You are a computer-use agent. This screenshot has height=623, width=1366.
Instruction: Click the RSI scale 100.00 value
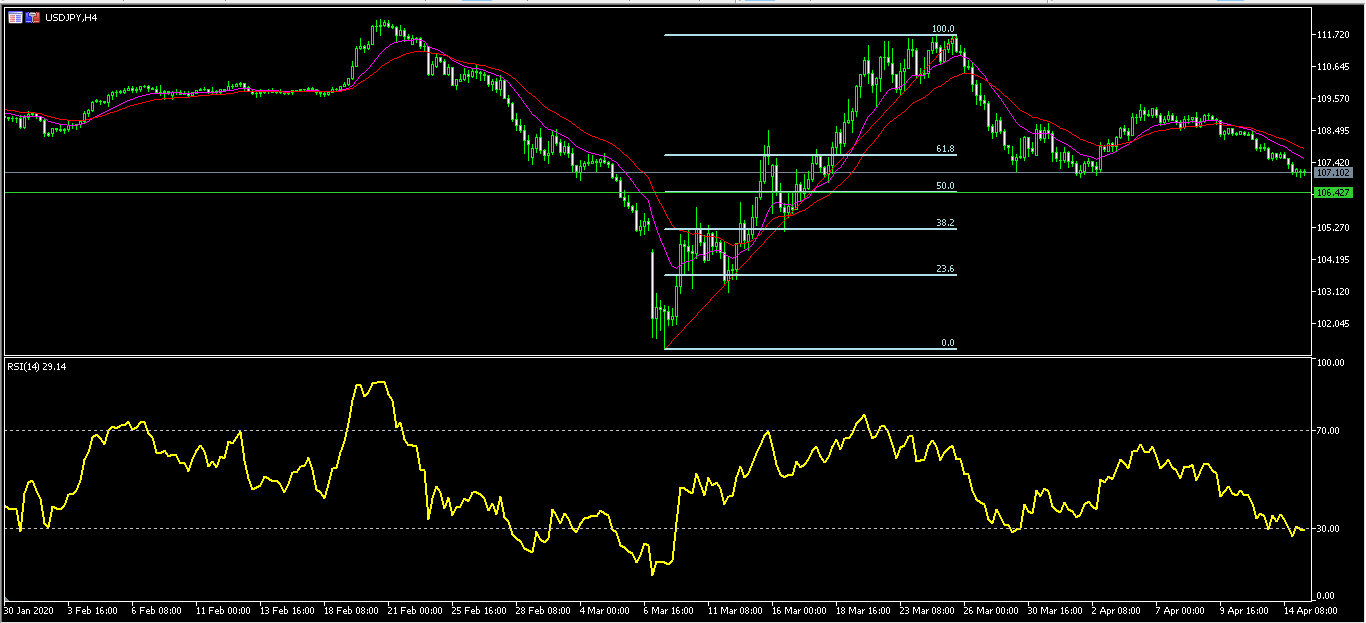(1331, 363)
